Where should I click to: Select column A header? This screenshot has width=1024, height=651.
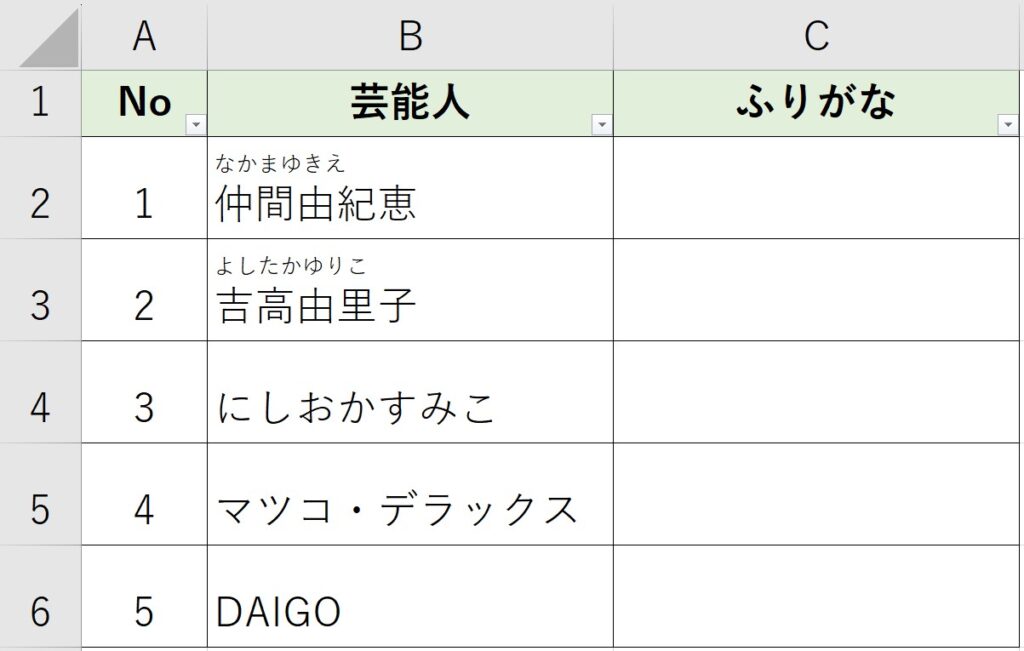pyautogui.click(x=145, y=33)
